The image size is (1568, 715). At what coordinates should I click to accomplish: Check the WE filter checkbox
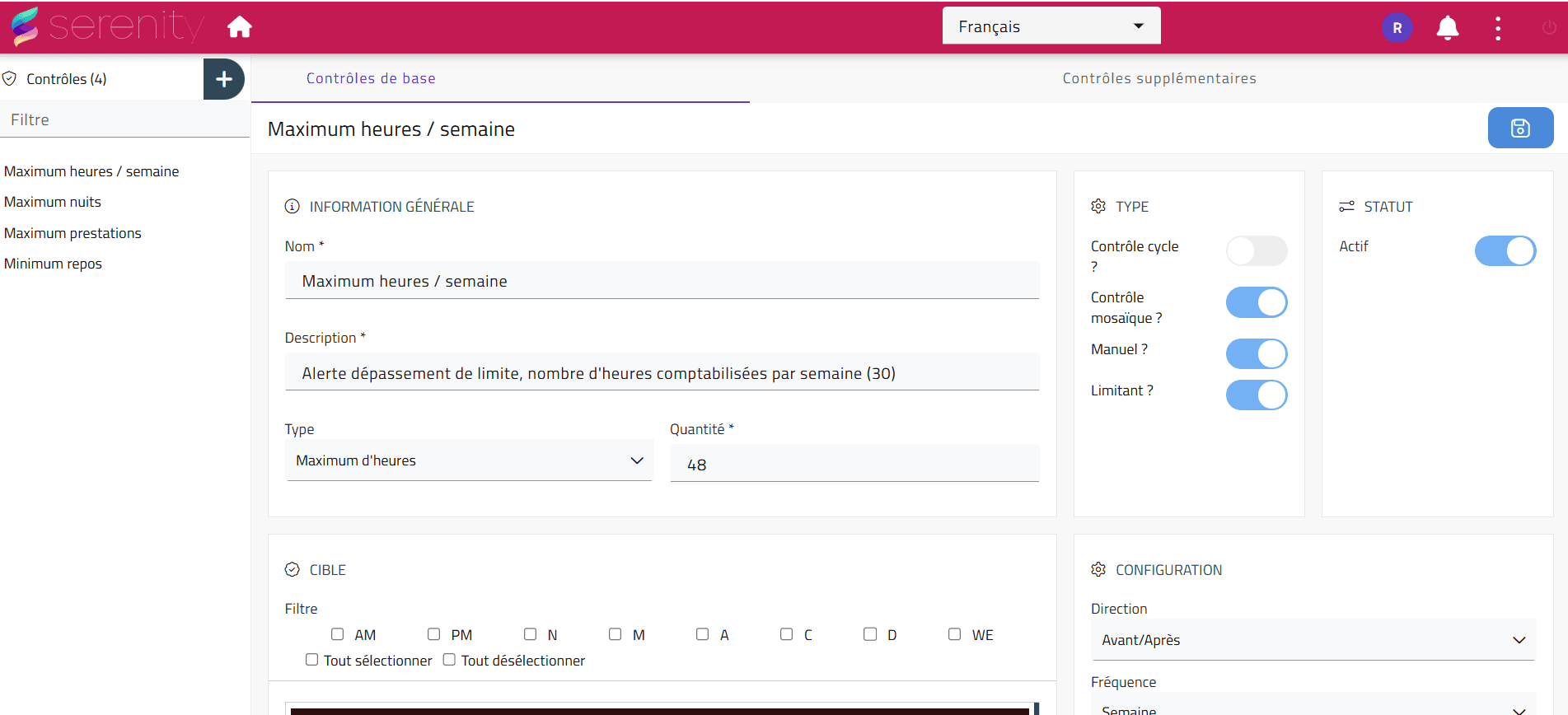coord(954,634)
